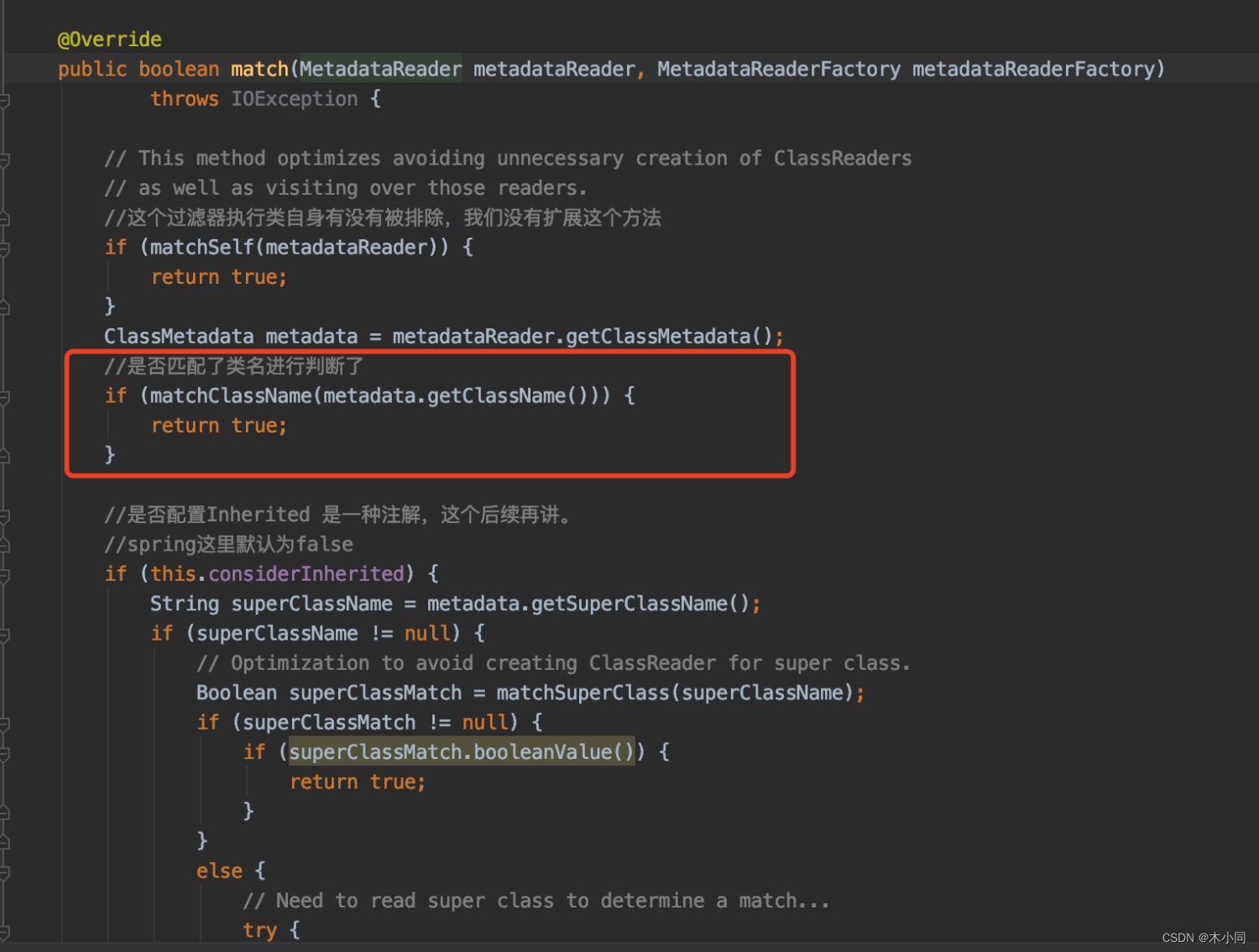This screenshot has height=952, width=1259.
Task: Click the 'this' keyword before considerInherited
Action: pyautogui.click(x=173, y=574)
